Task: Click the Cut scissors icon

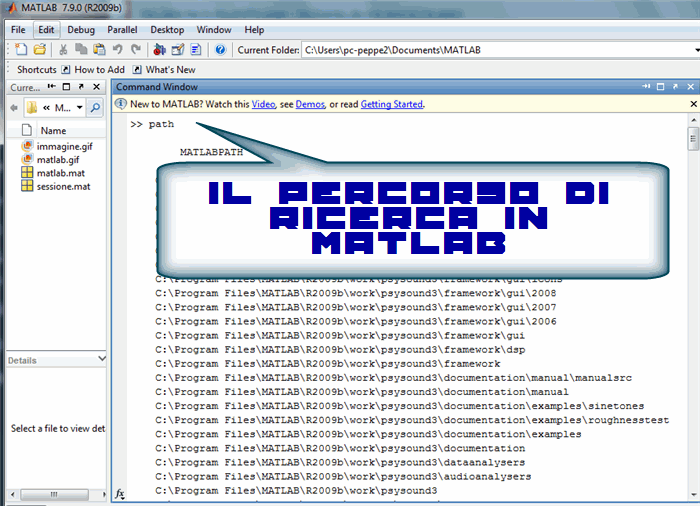Action: point(63,50)
